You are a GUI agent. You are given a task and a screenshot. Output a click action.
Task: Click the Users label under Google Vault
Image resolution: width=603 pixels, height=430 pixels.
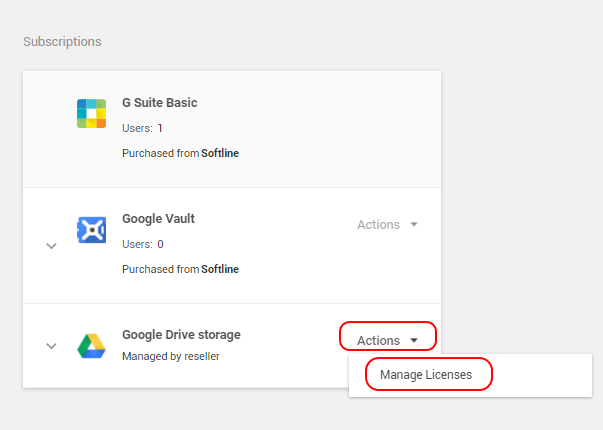[137, 244]
